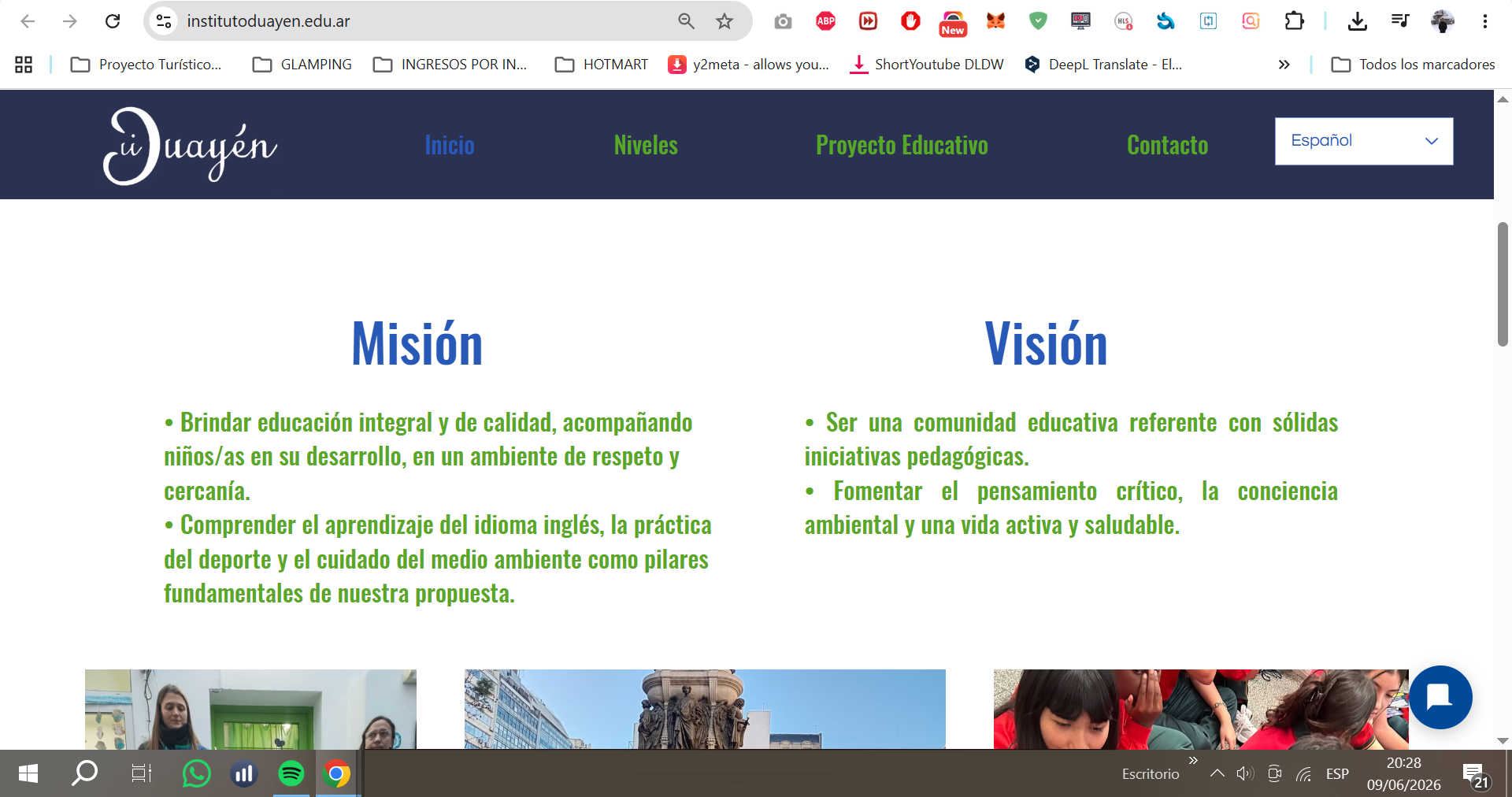
Task: Open Windows taskbar search
Action: tap(84, 773)
